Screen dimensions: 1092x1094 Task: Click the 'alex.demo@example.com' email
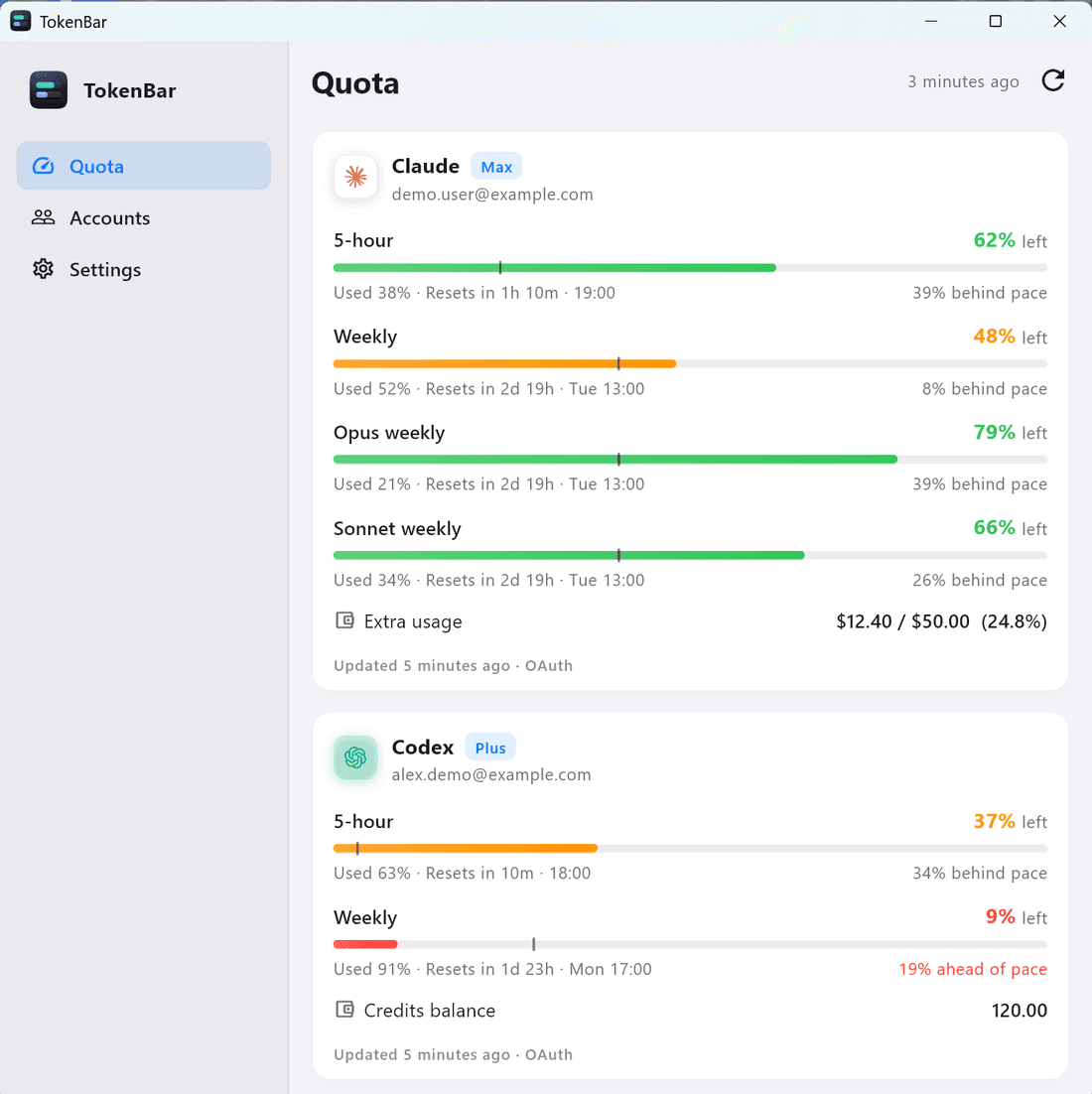[491, 774]
